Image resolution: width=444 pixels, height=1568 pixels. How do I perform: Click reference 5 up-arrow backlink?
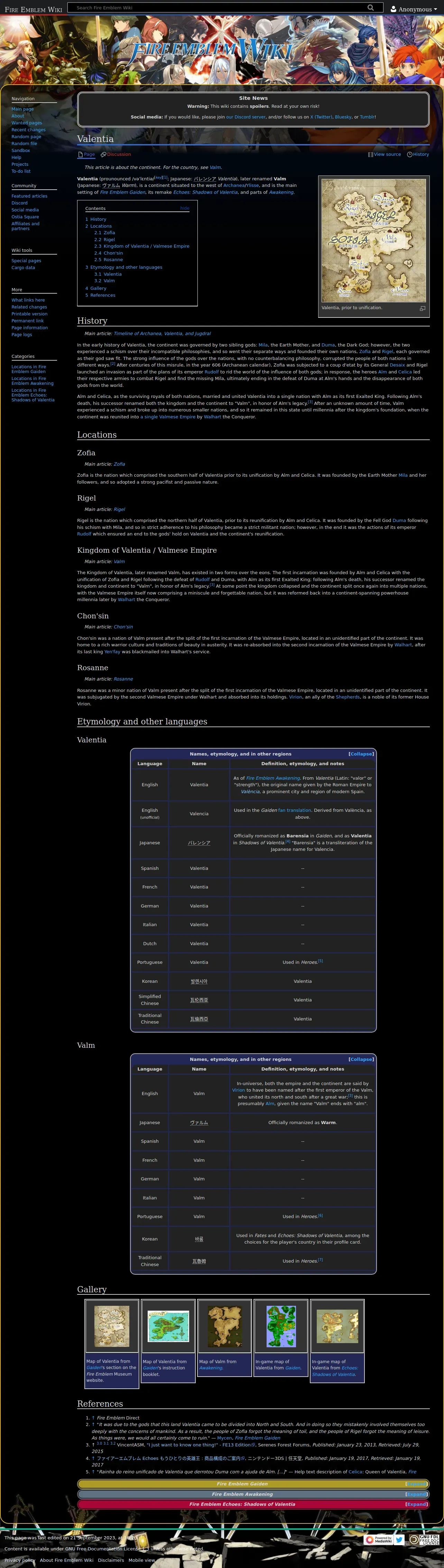click(x=93, y=1472)
